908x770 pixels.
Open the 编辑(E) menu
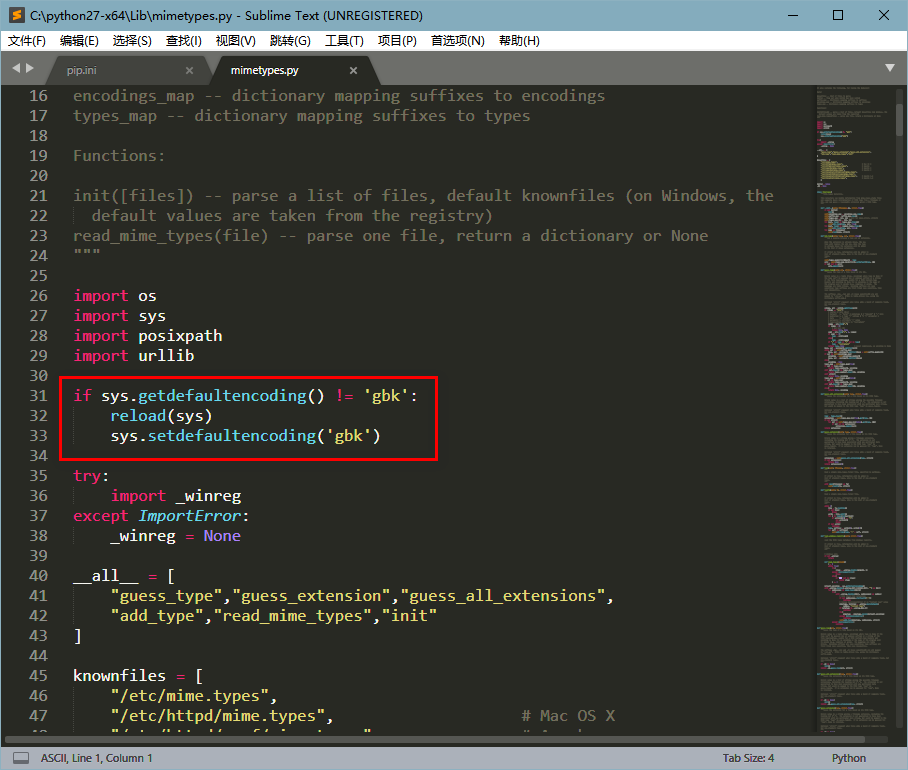pyautogui.click(x=79, y=41)
